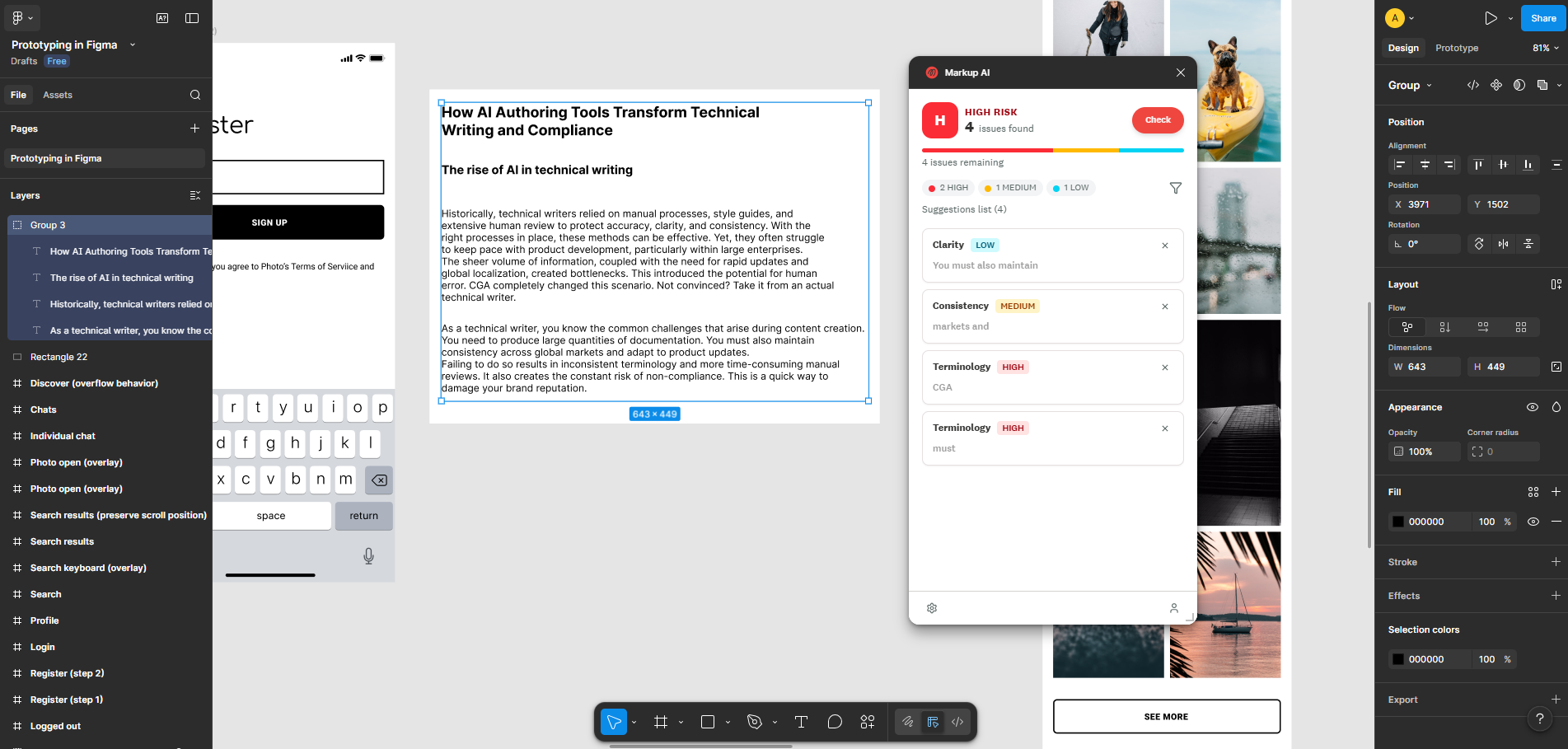Open Markup AI settings gear
1568x749 pixels.
coord(932,608)
